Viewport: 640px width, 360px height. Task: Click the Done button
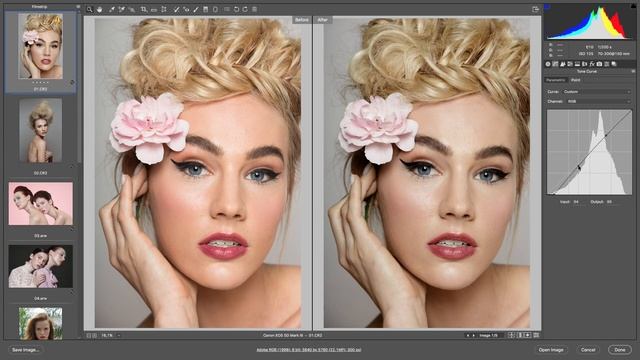click(x=620, y=350)
